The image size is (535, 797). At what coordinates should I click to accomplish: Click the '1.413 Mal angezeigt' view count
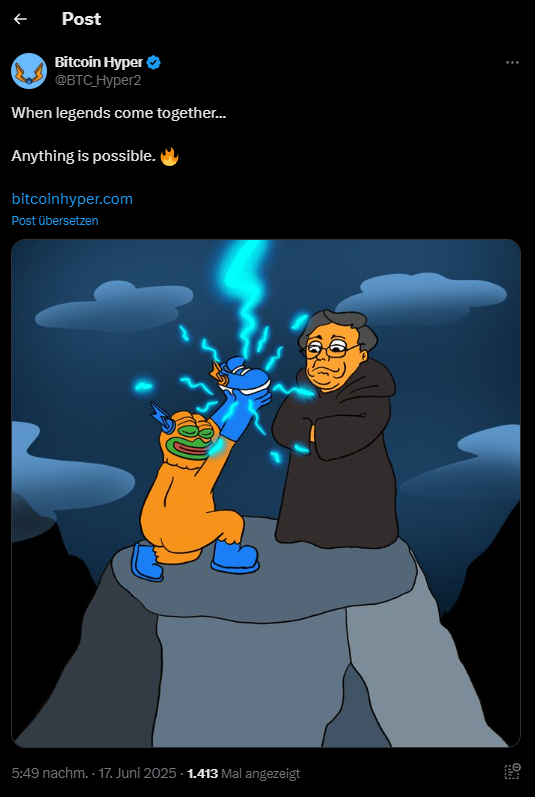click(244, 774)
